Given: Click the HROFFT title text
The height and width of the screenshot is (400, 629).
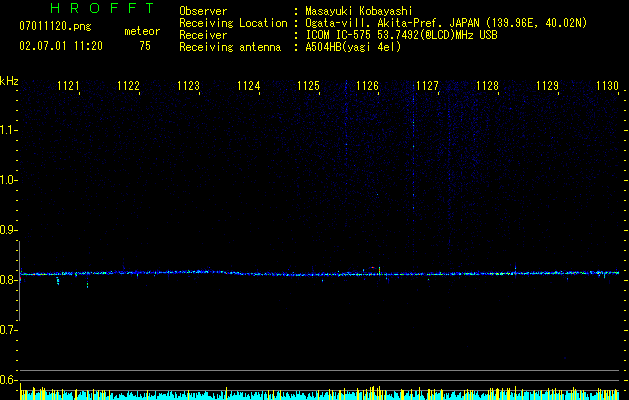Looking at the screenshot, I should pyautogui.click(x=103, y=8).
